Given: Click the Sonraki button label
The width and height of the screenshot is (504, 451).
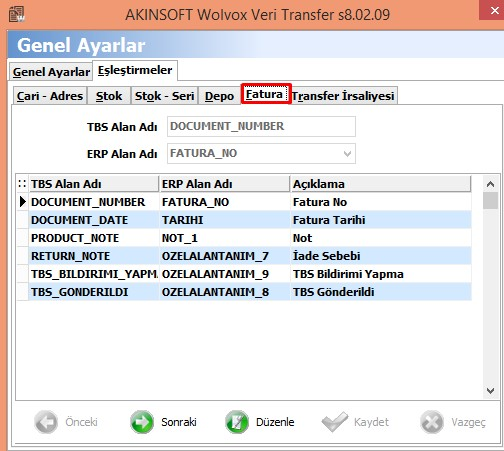Looking at the screenshot, I should (x=179, y=422).
